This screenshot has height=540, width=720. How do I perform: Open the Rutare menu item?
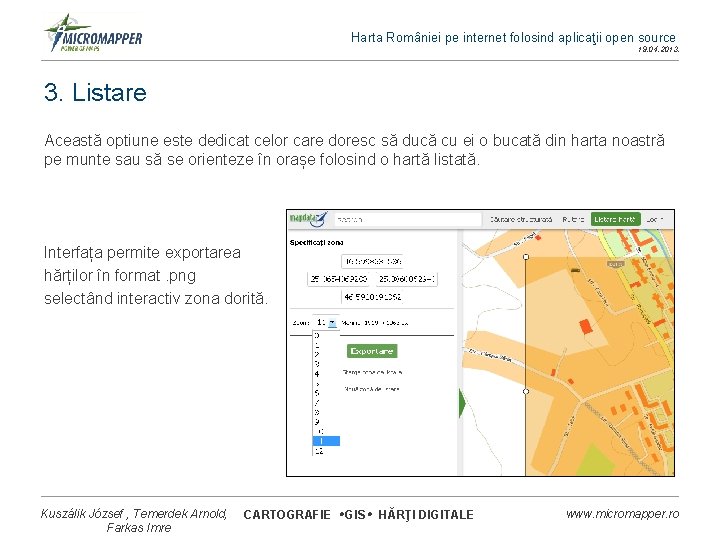pyautogui.click(x=573, y=219)
